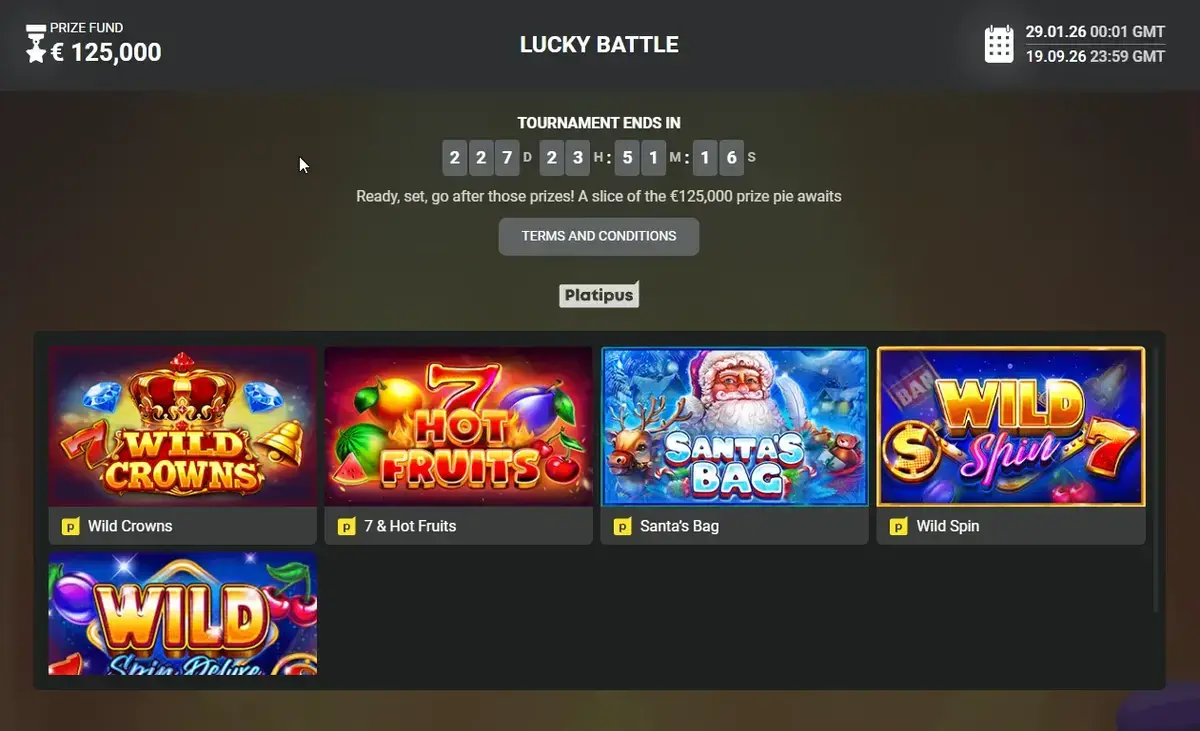Click the yellow provider badge next to Wild Spin
1200x731 pixels.
(x=898, y=526)
